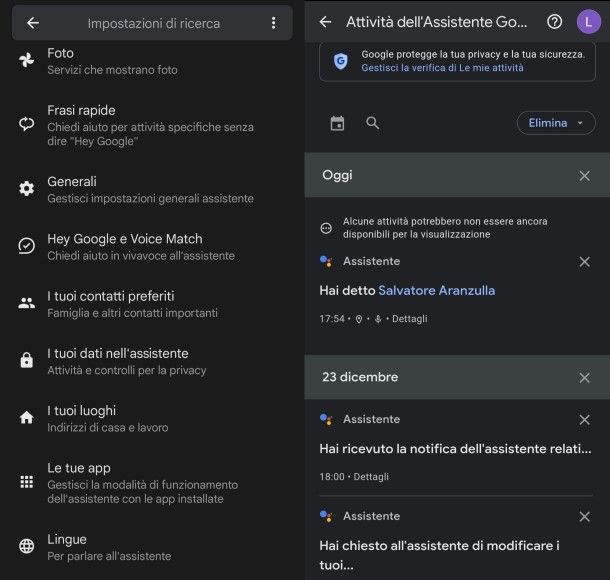The width and height of the screenshot is (610, 580).
Task: Open Lingue settings
Action: click(x=152, y=547)
